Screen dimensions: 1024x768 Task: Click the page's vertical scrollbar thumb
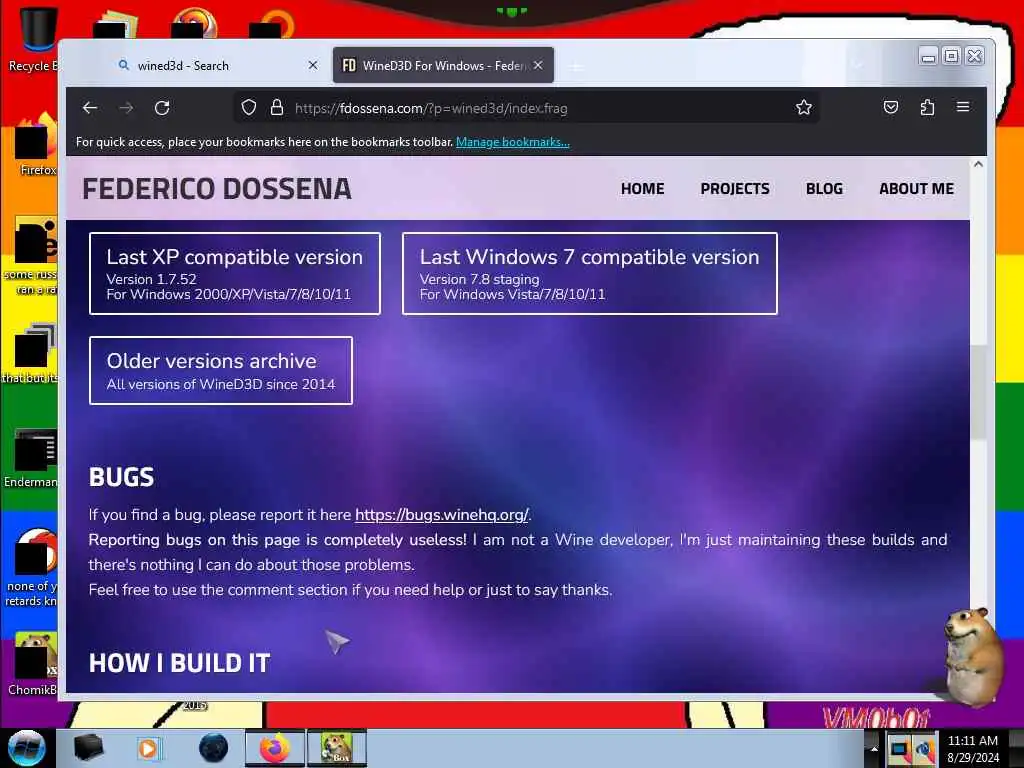[978, 392]
